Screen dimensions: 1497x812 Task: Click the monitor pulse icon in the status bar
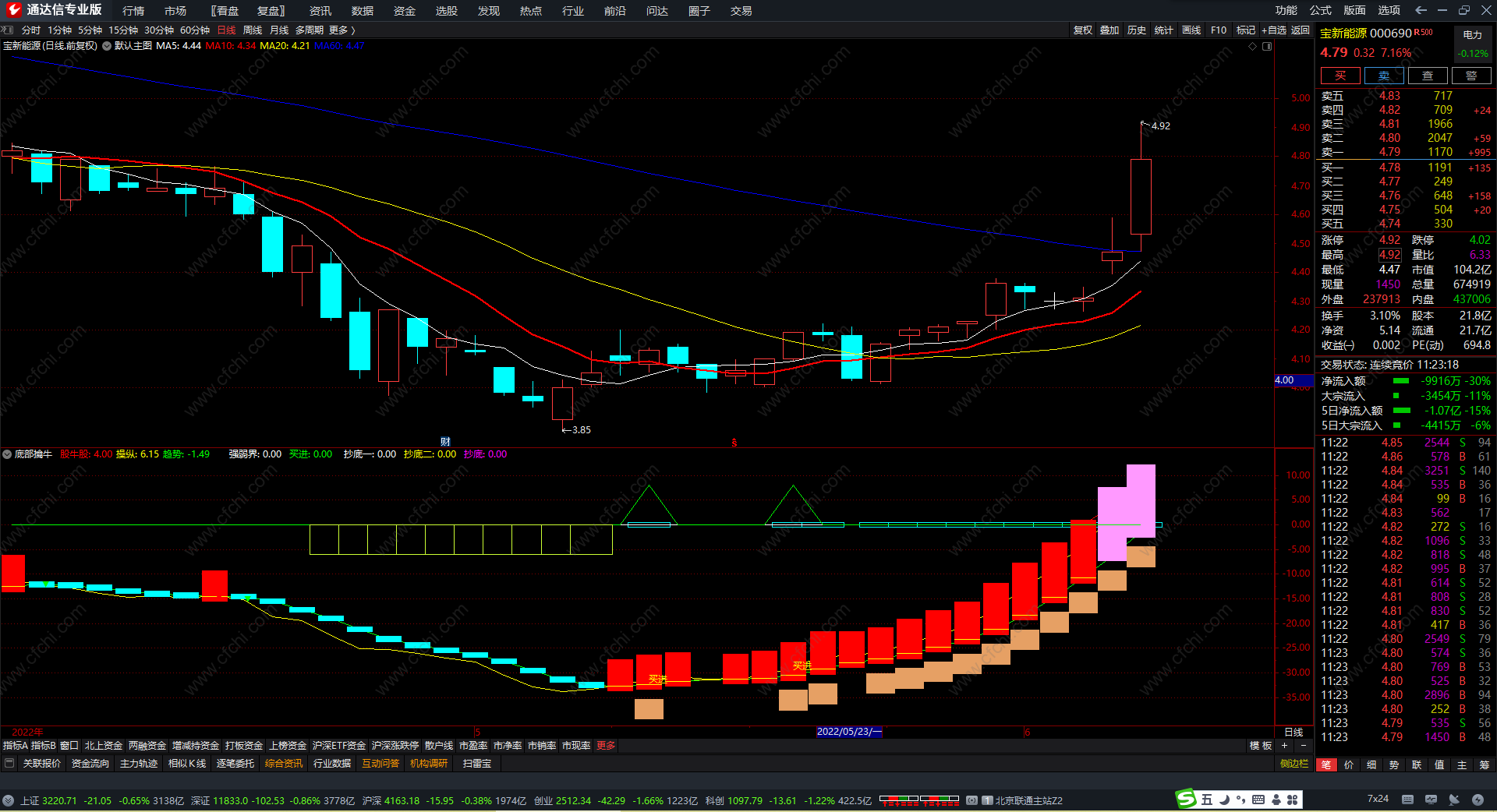point(1431,800)
